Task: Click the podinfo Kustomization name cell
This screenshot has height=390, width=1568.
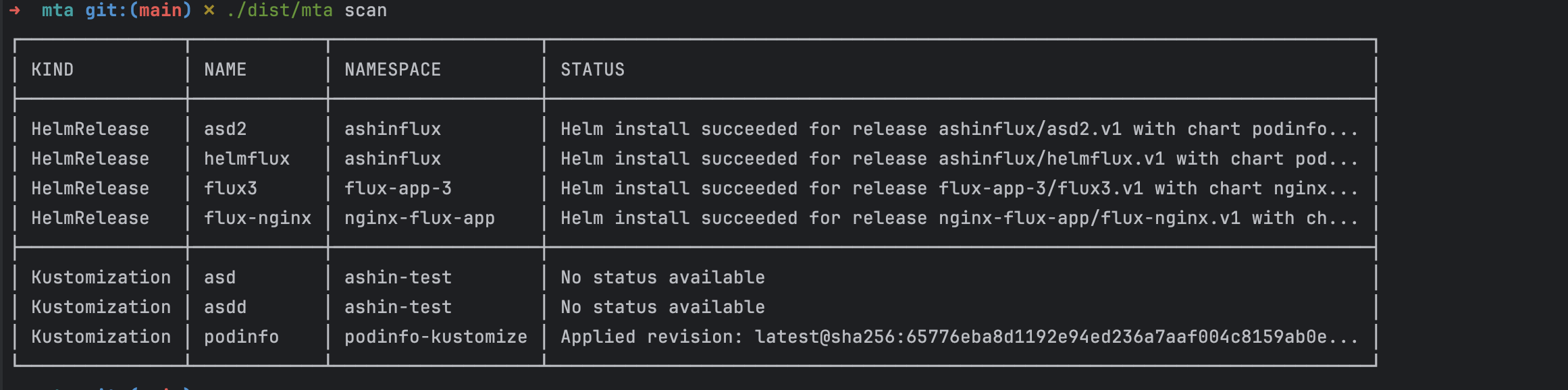Action: (x=241, y=337)
